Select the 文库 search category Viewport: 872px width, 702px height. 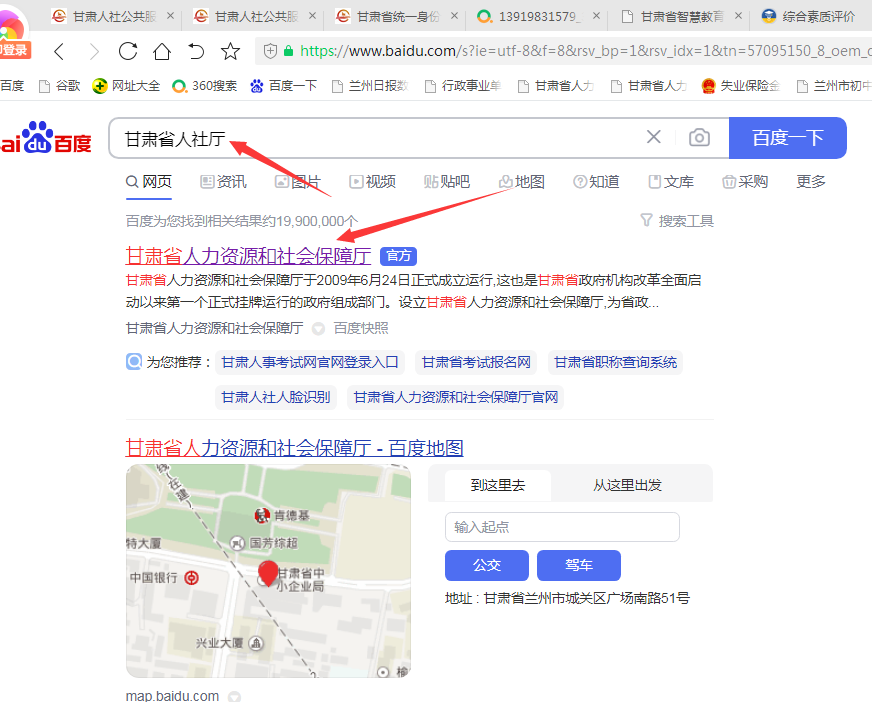coord(671,181)
